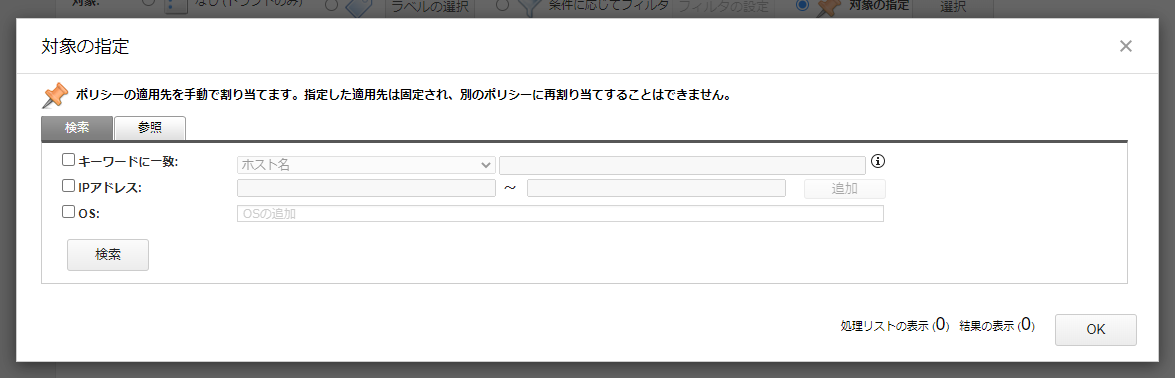
Task: Open 結果の表示 link
Action: [997, 326]
